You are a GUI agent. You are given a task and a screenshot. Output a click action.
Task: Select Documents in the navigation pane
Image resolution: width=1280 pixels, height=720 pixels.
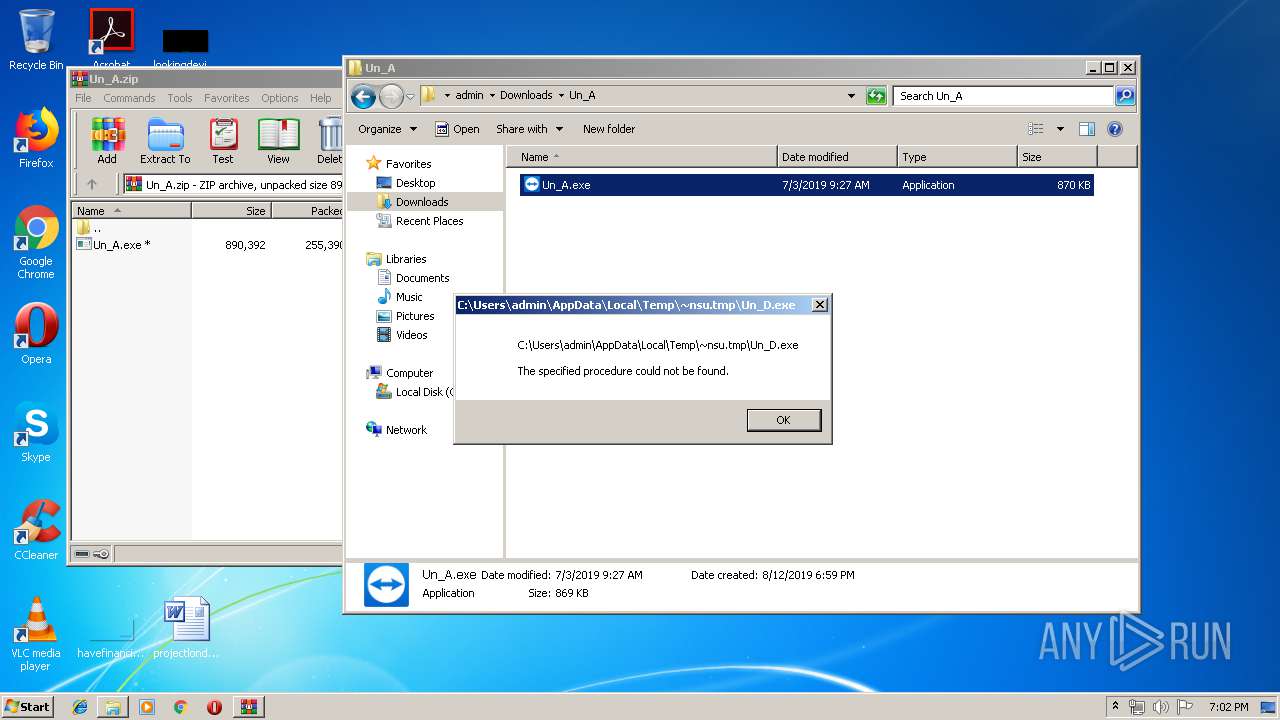(x=413, y=278)
